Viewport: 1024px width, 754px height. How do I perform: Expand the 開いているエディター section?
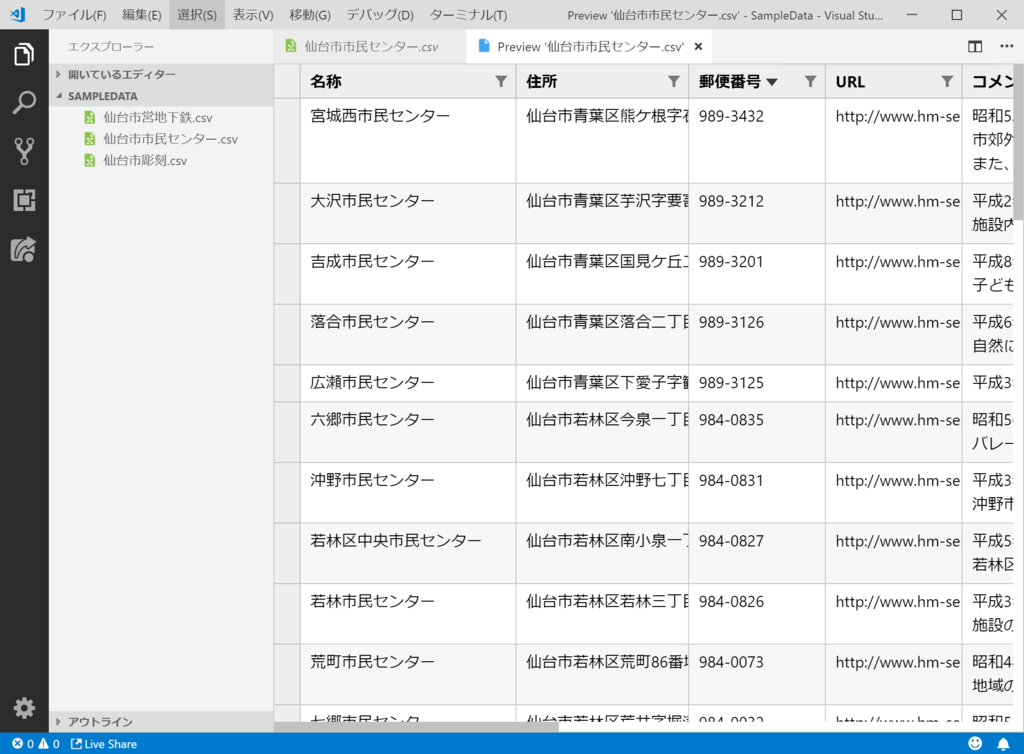pyautogui.click(x=161, y=74)
